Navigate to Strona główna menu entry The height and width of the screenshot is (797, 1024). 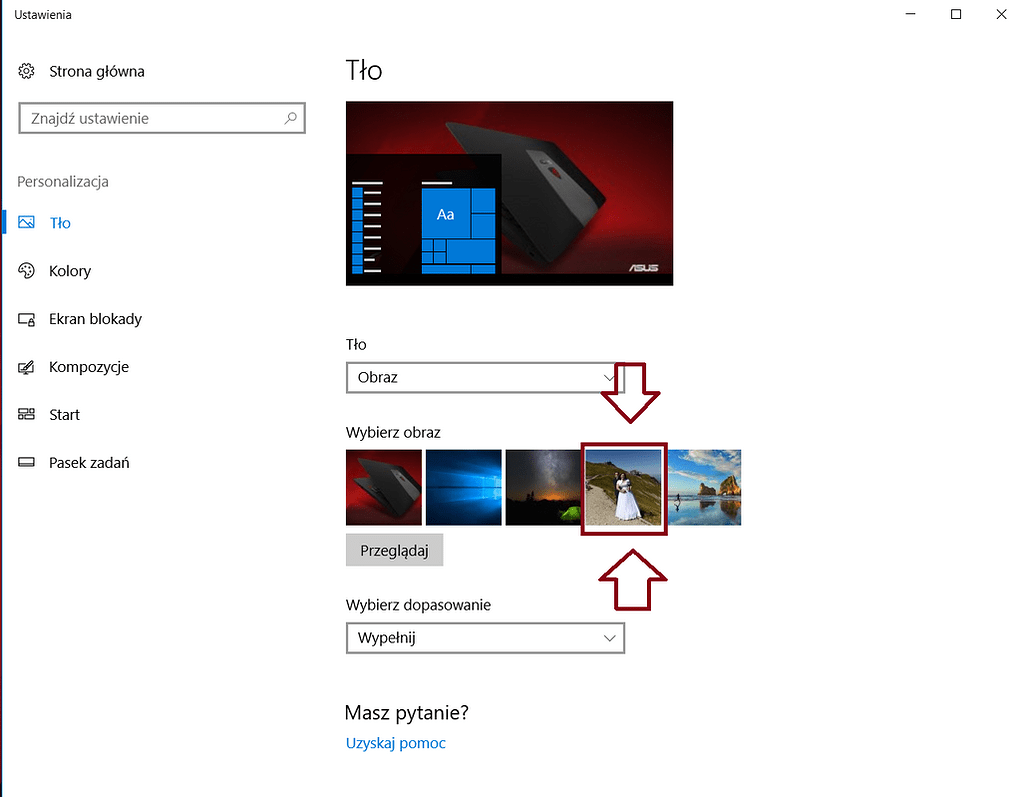[x=96, y=71]
